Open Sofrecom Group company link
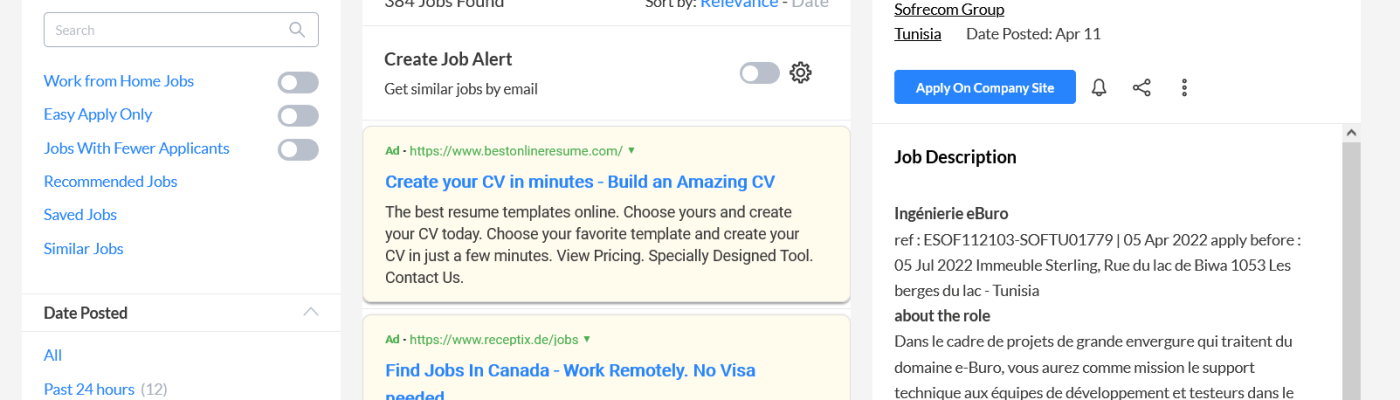 coord(949,10)
